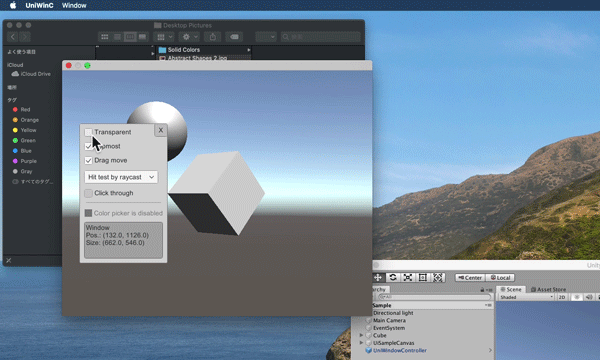Enable the Click through checkbox

(88, 193)
